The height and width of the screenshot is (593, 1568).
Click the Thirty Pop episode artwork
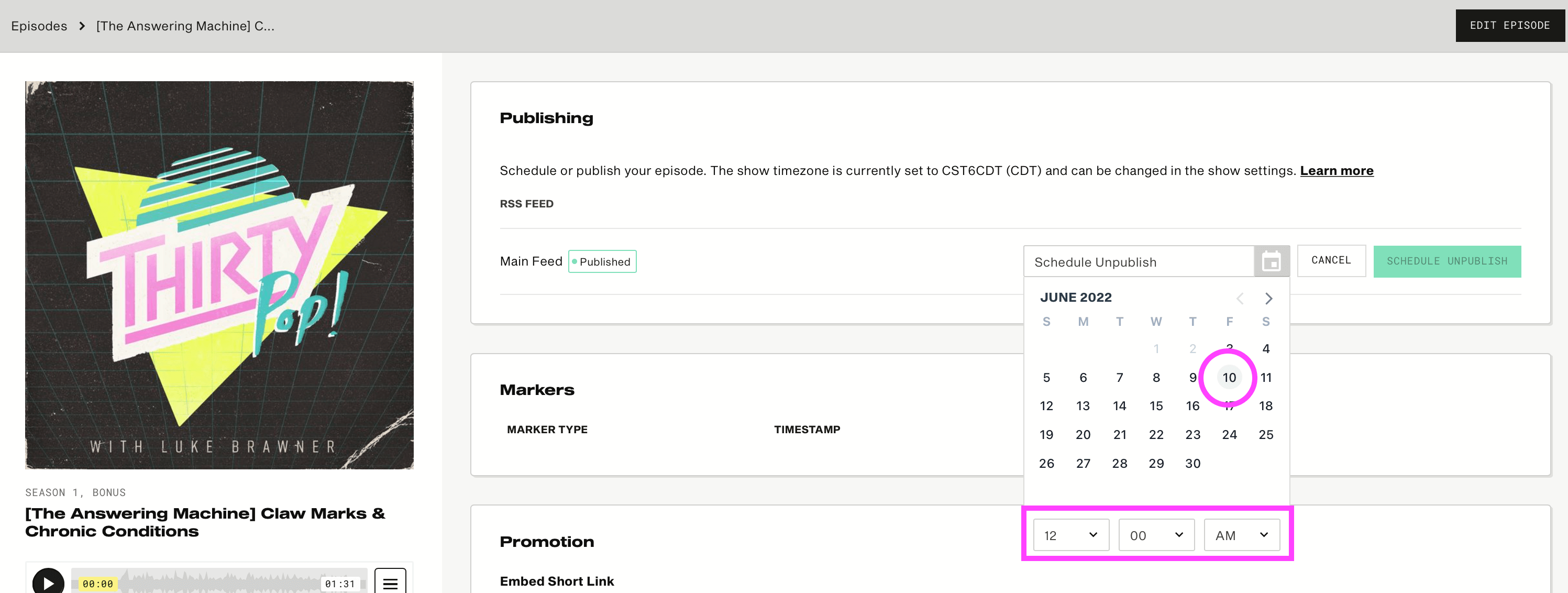pyautogui.click(x=219, y=275)
